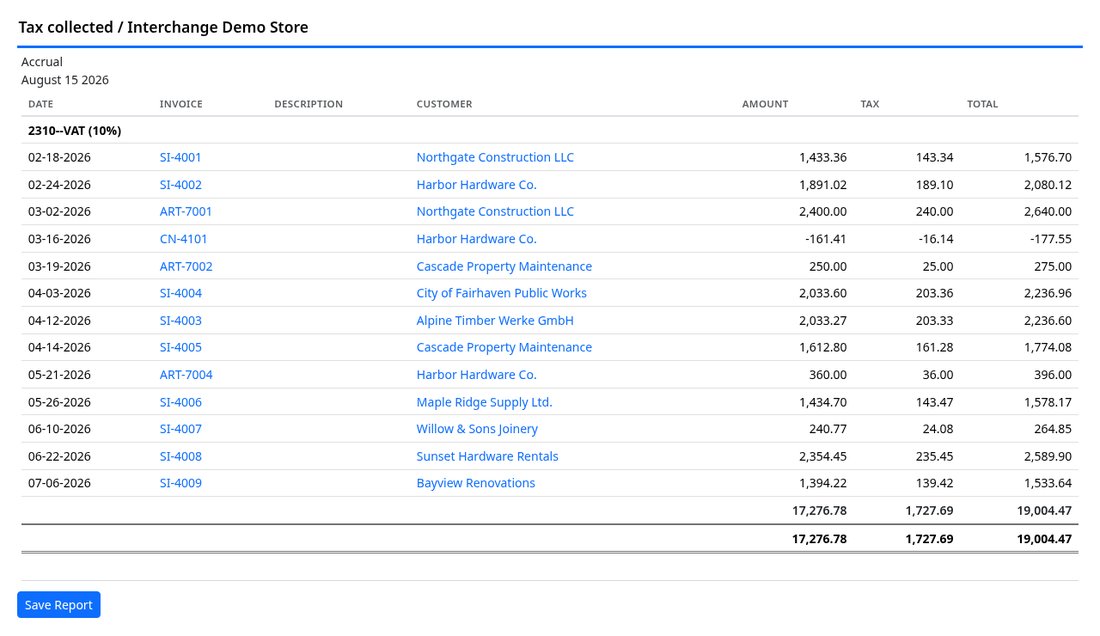The width and height of the screenshot is (1100, 636).
Task: Click the TAX column header
Action: pyautogui.click(x=870, y=104)
